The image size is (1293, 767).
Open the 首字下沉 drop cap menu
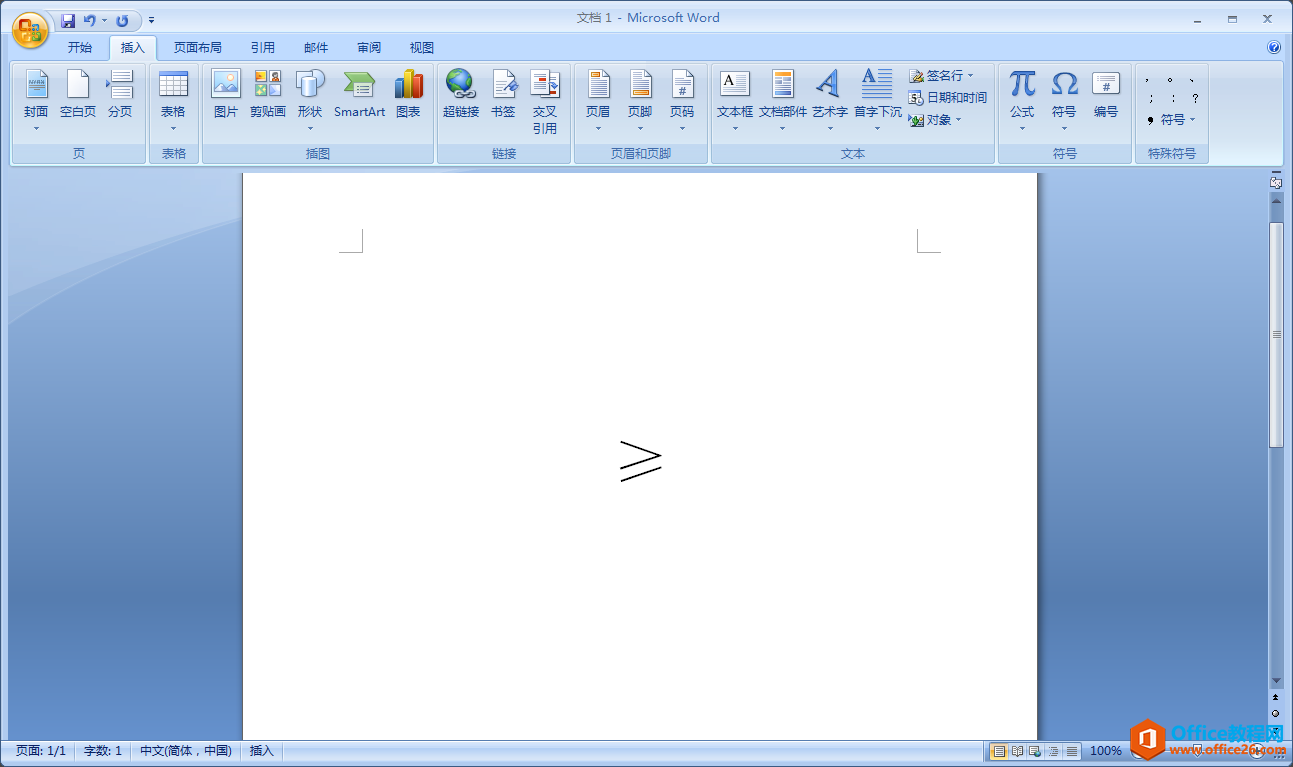pyautogui.click(x=877, y=101)
